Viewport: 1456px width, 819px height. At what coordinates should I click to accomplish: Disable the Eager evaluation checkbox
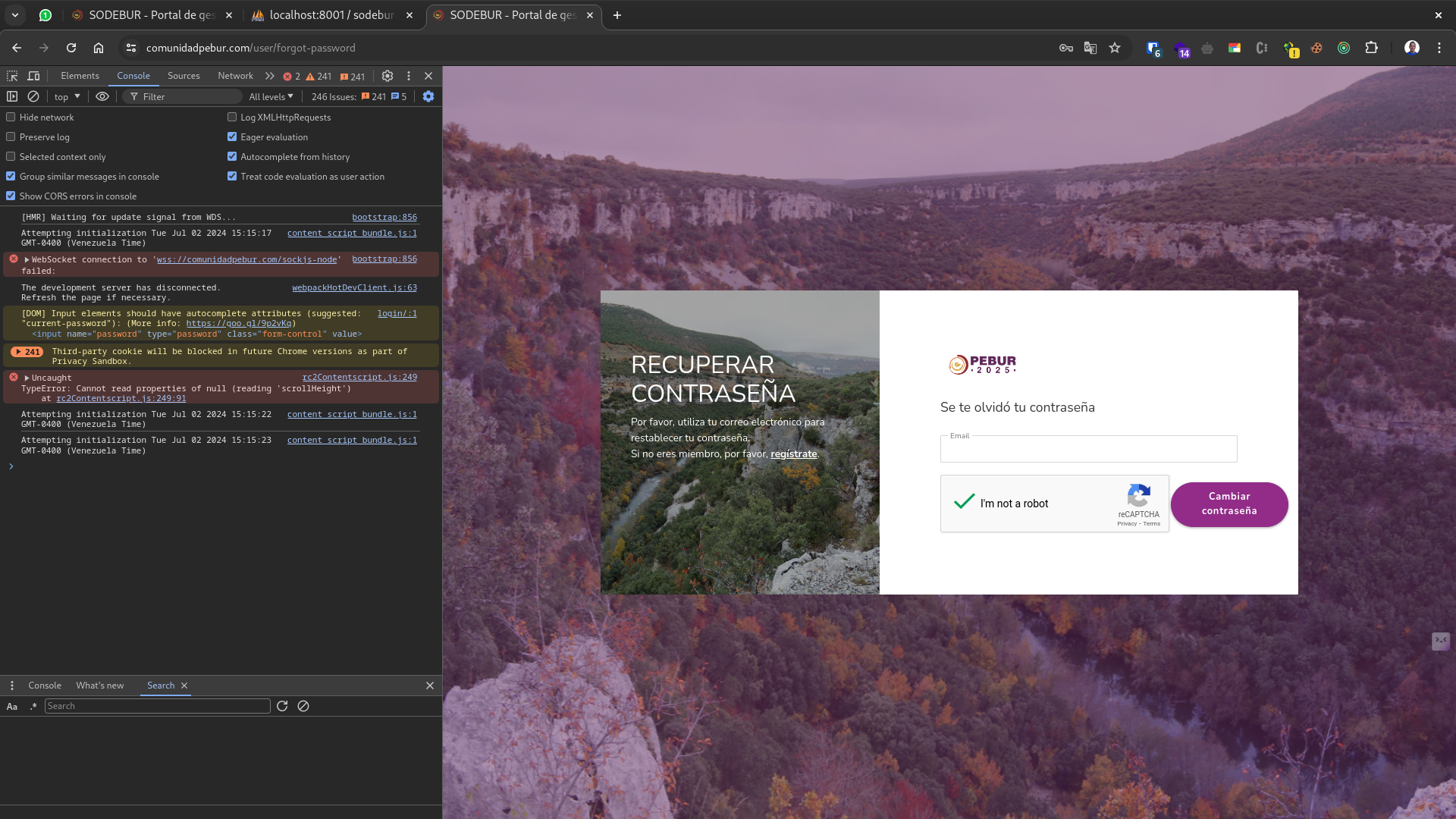click(x=232, y=136)
